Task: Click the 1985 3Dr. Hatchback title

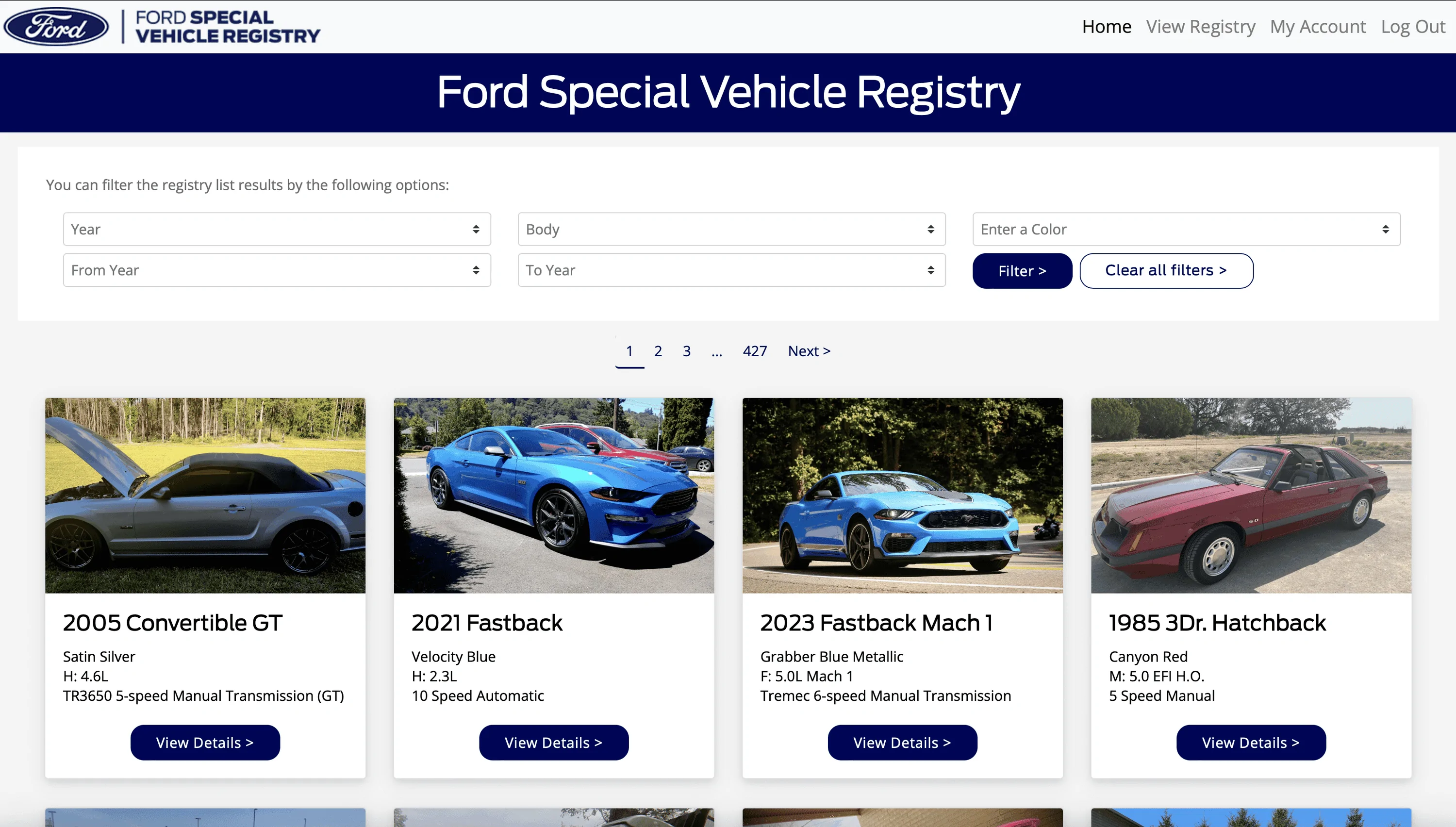Action: (x=1218, y=623)
